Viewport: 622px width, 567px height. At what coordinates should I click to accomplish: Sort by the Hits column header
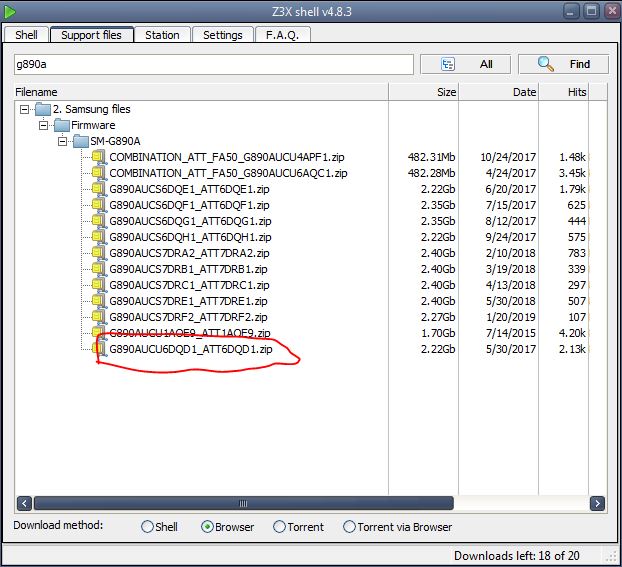pyautogui.click(x=564, y=92)
